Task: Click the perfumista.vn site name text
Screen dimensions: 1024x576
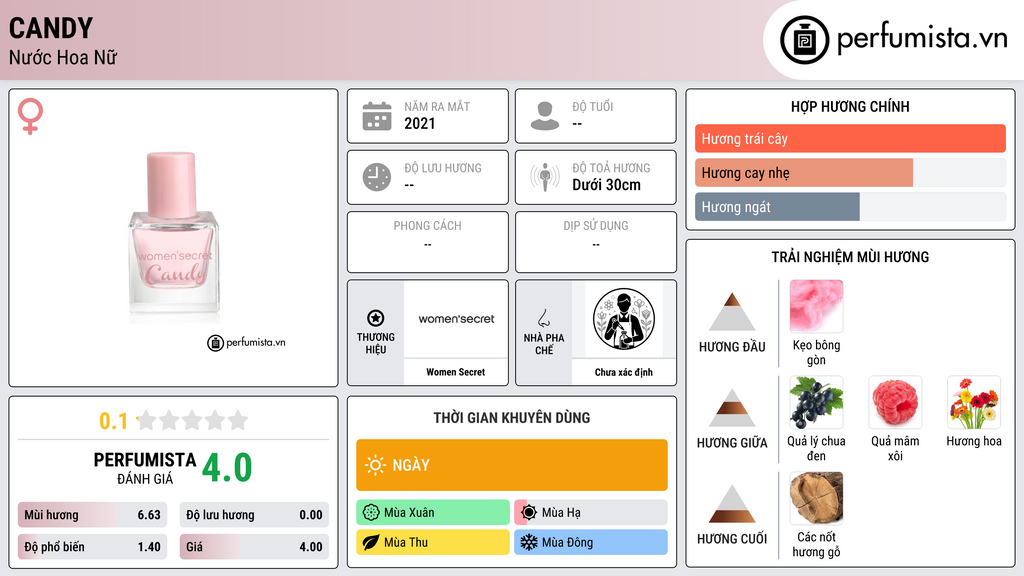Action: [922, 38]
